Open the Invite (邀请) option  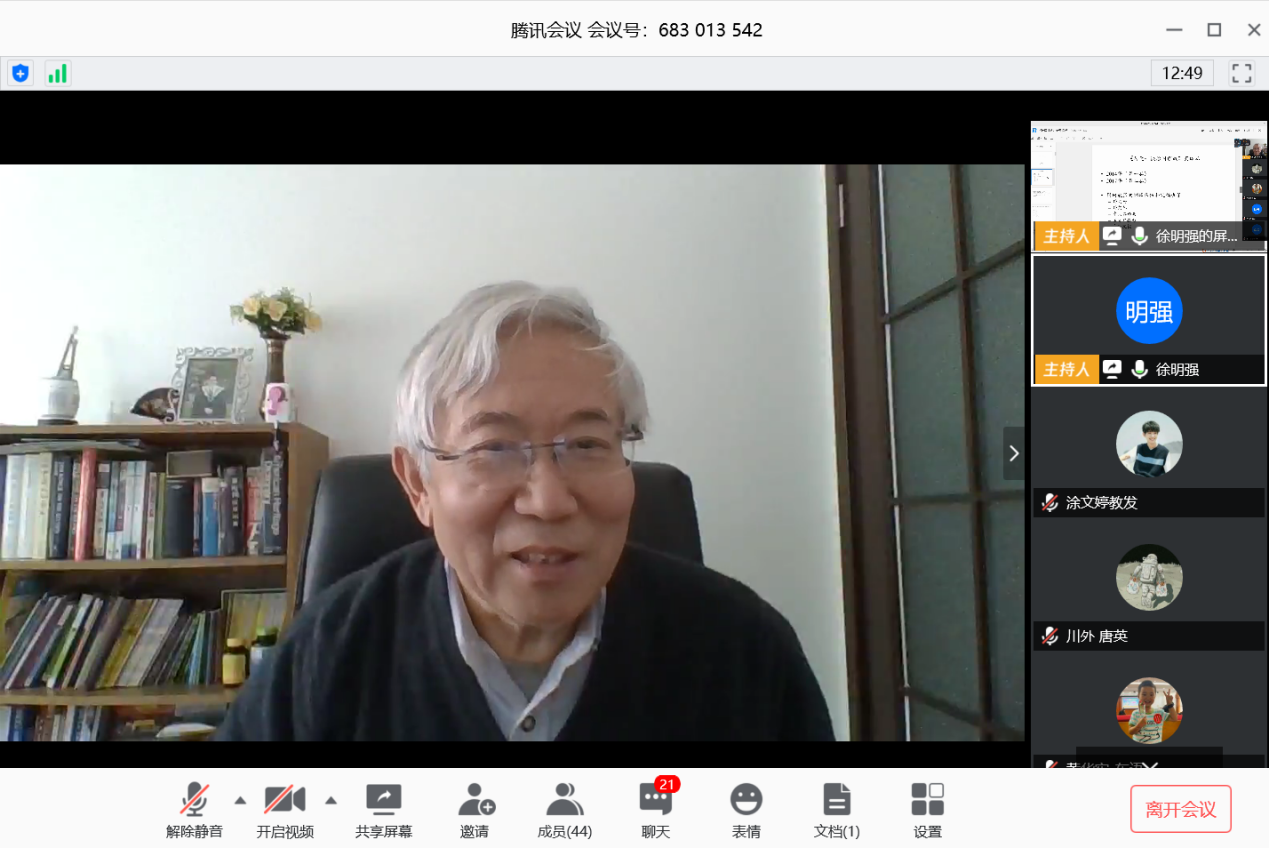tap(475, 810)
